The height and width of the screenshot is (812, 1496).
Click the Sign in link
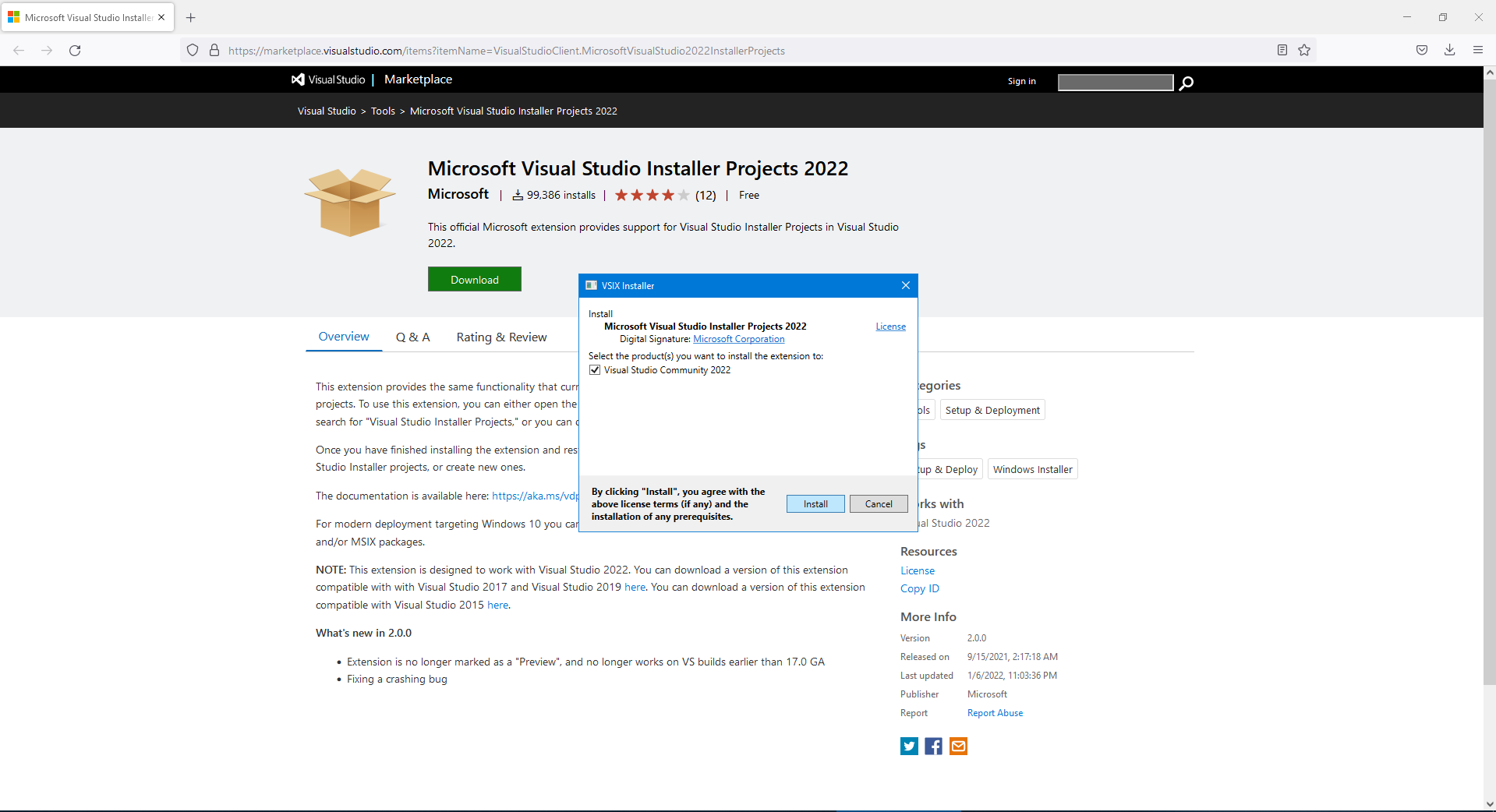pos(1022,81)
